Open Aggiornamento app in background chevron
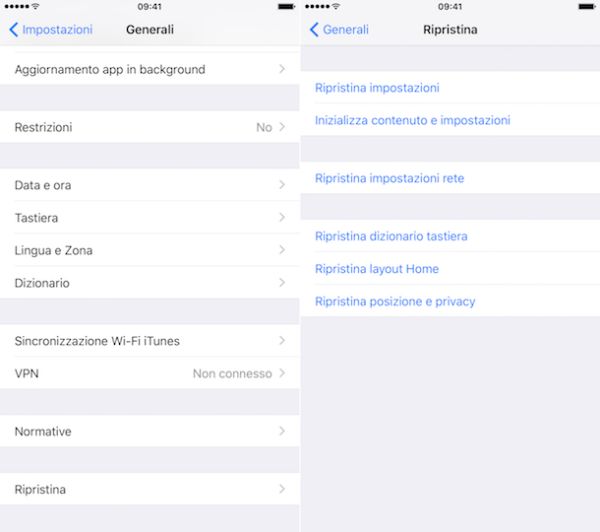This screenshot has width=600, height=532. click(282, 69)
